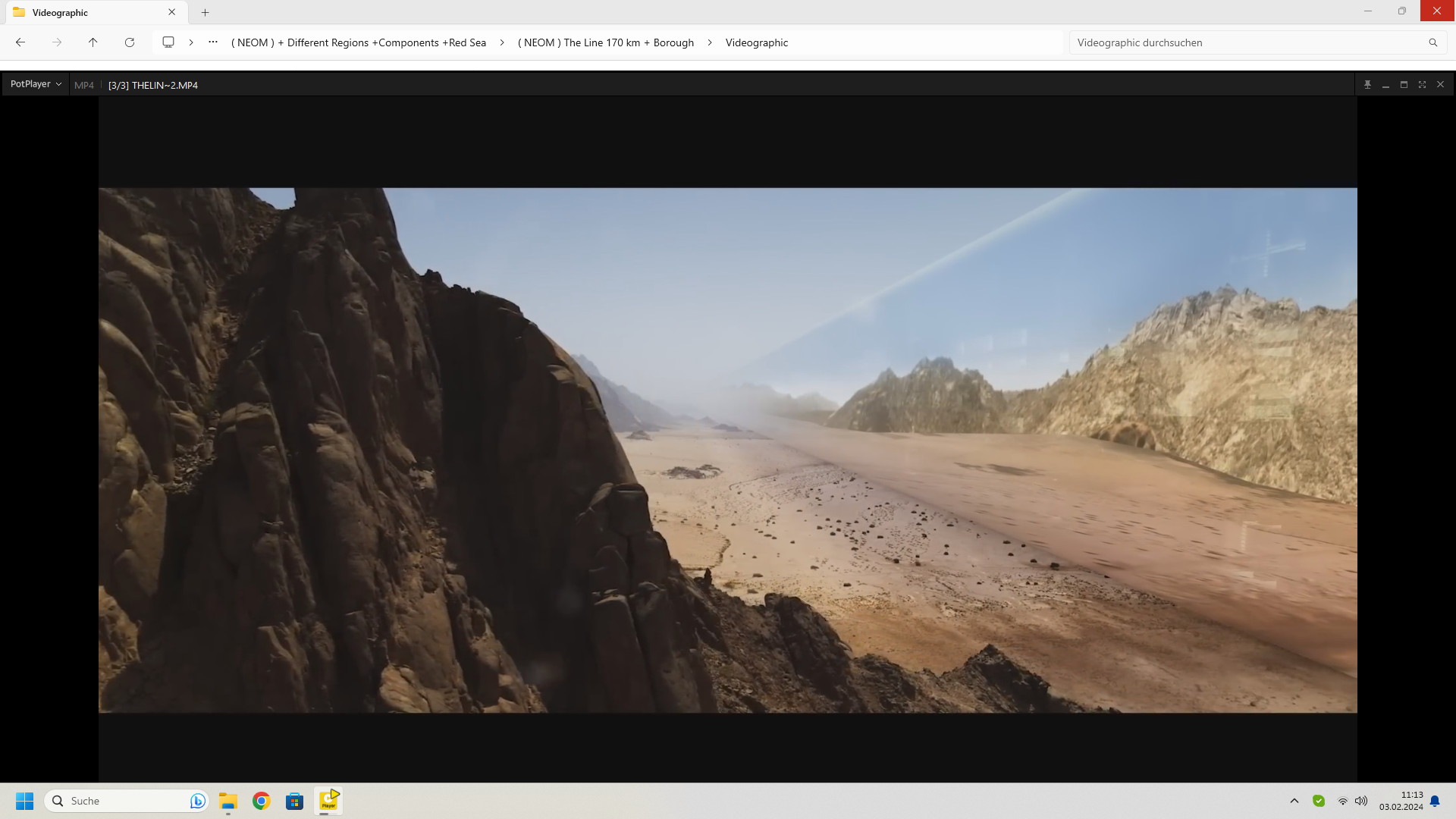The width and height of the screenshot is (1456, 819).
Task: Pin PotPlayer window on top
Action: point(1367,85)
